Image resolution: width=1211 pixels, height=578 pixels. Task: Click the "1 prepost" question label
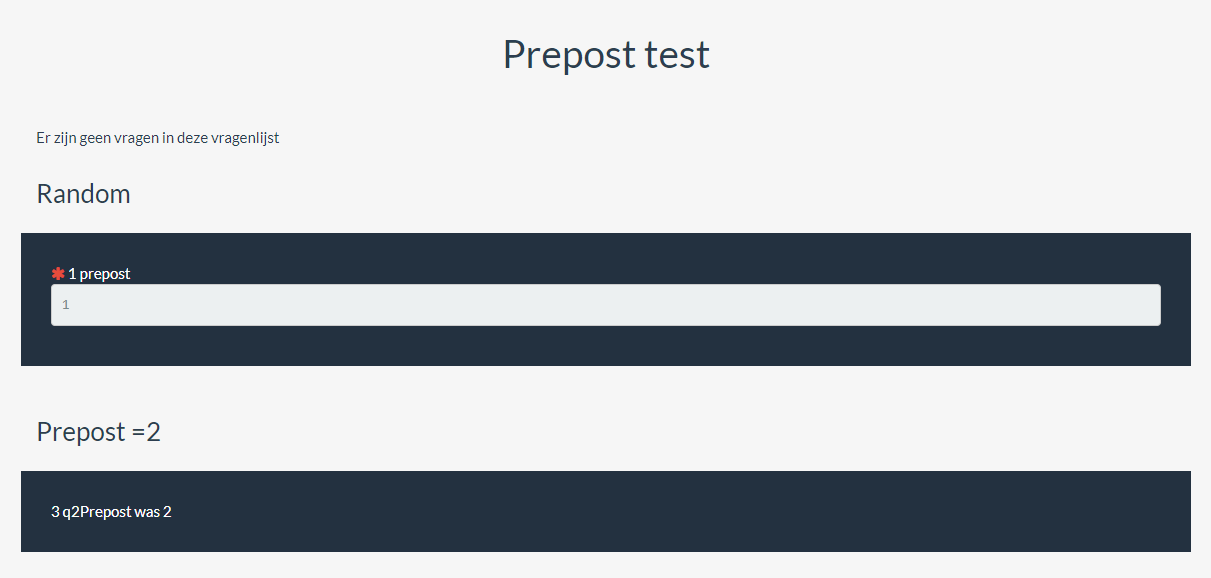coord(99,273)
